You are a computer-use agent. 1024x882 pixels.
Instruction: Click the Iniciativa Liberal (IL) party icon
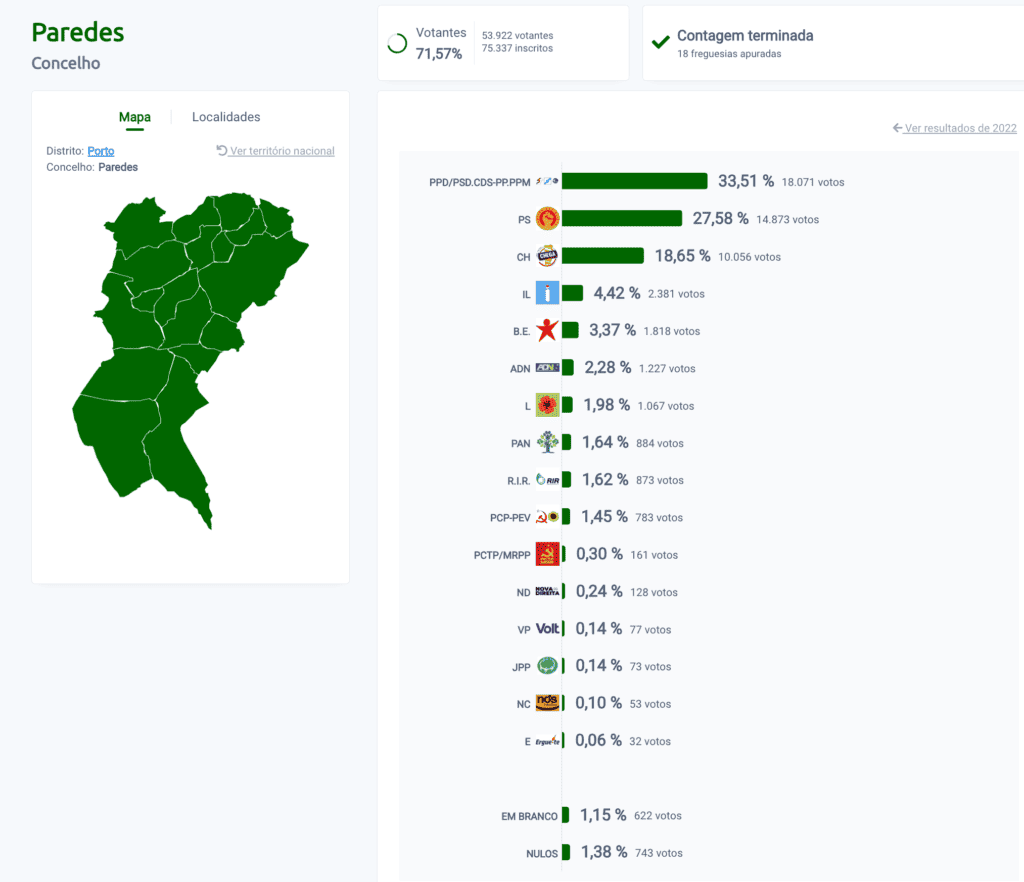[547, 293]
